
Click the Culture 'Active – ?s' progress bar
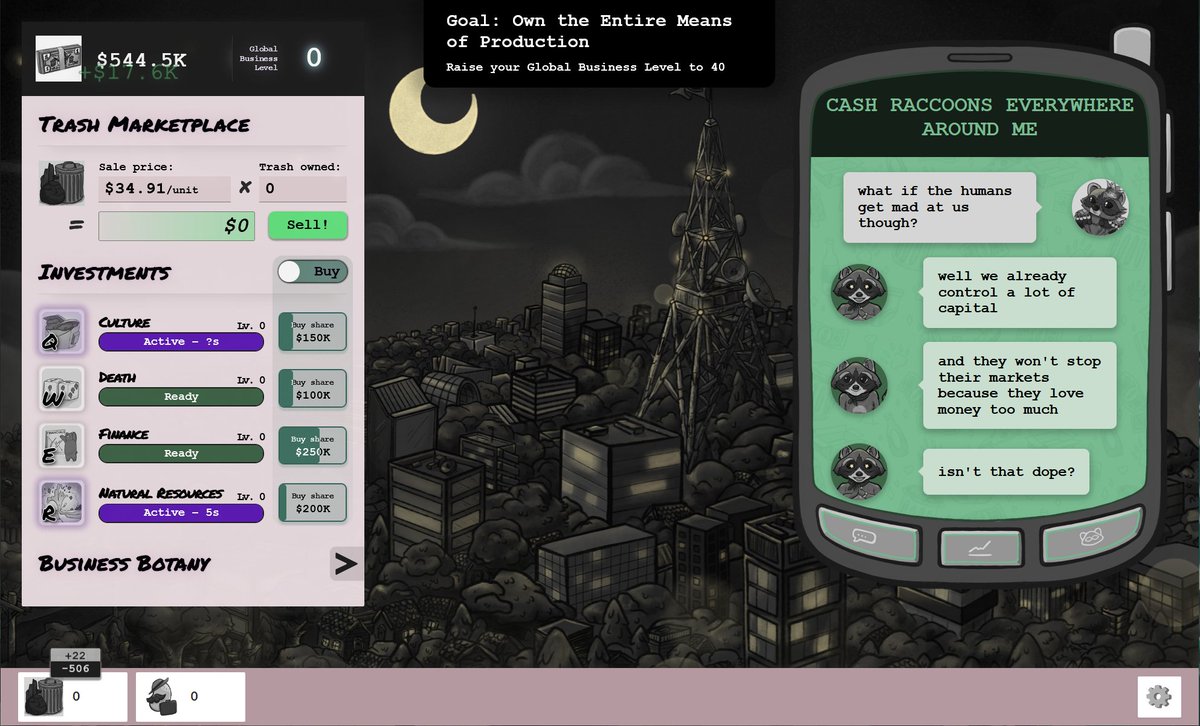pos(181,342)
